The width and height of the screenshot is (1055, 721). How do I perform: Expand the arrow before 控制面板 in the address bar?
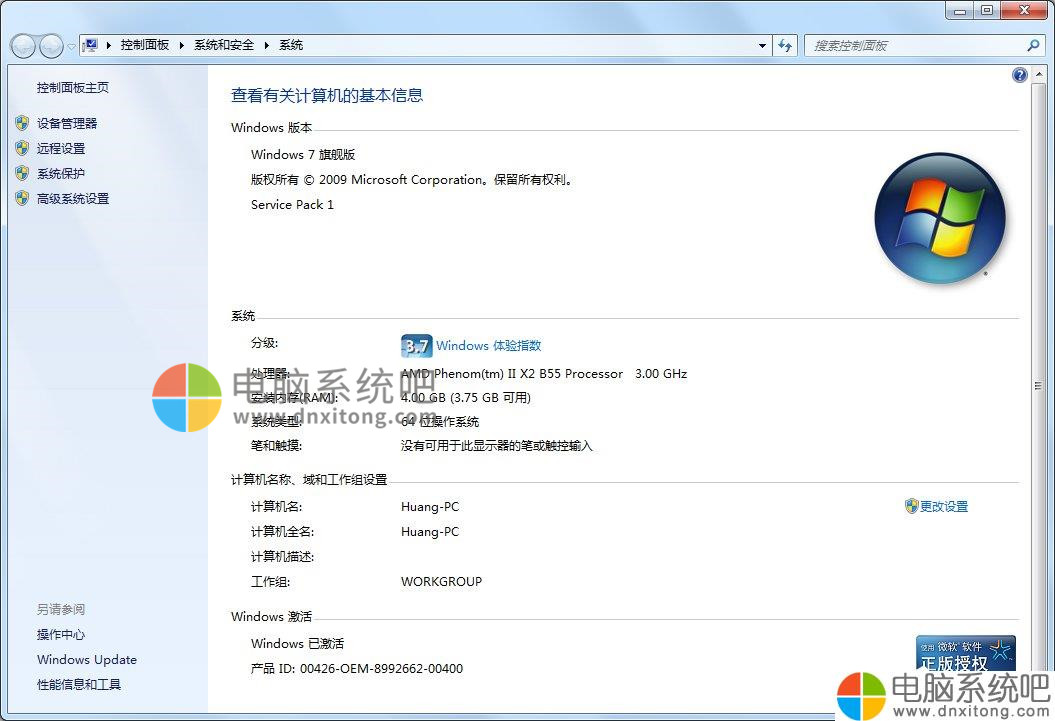(109, 45)
